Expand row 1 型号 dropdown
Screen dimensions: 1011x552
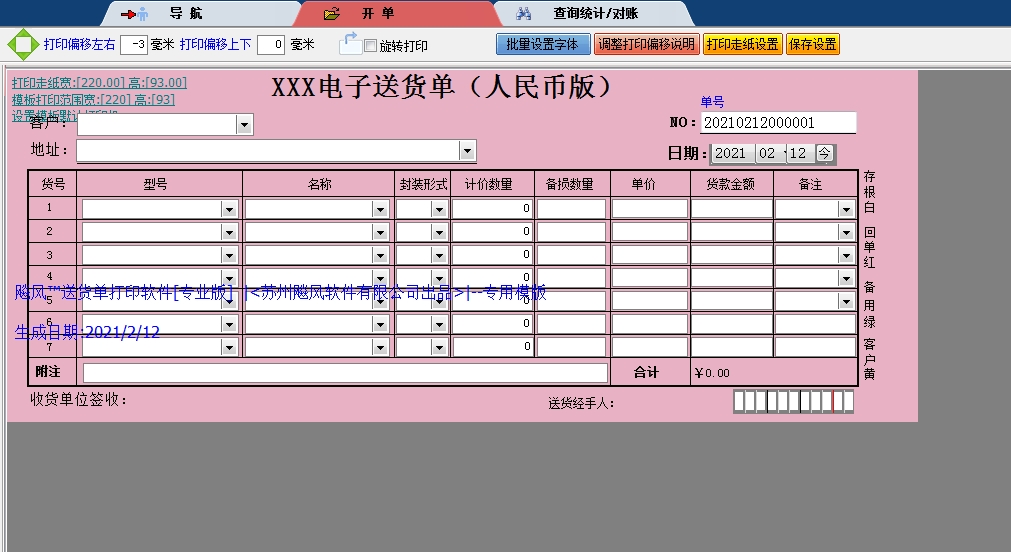[x=229, y=209]
